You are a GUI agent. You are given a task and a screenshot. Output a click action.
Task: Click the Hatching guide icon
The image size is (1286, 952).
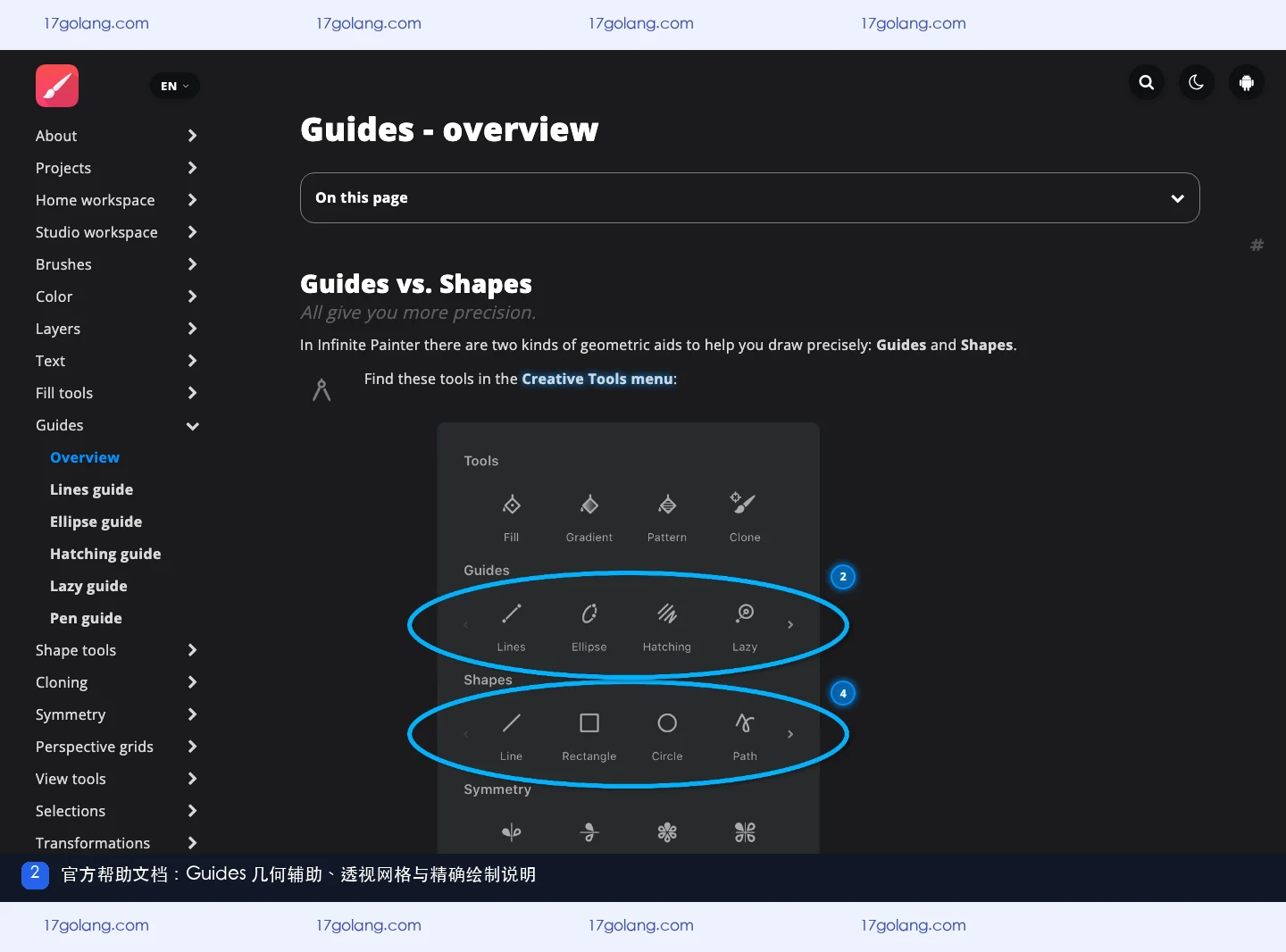pos(667,614)
